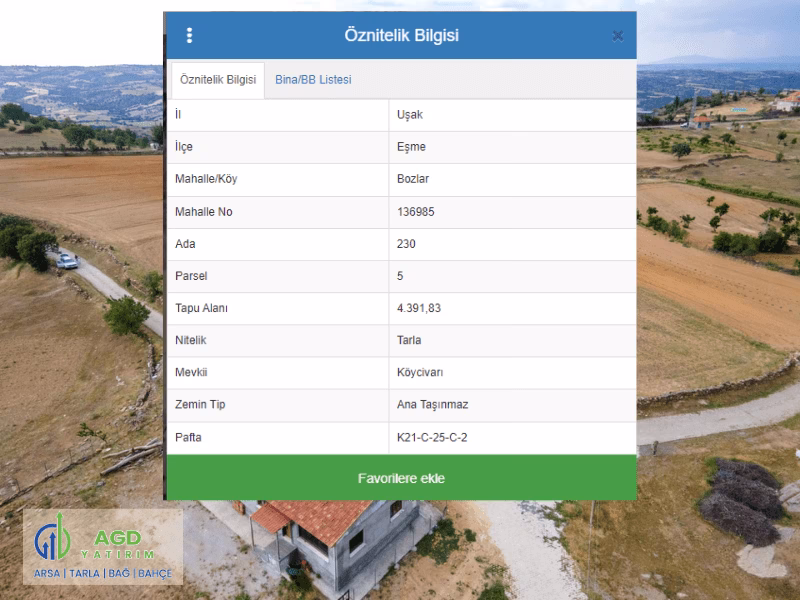Close the Öznitelik Bilgisi dialog
Image resolution: width=800 pixels, height=600 pixels.
618,36
